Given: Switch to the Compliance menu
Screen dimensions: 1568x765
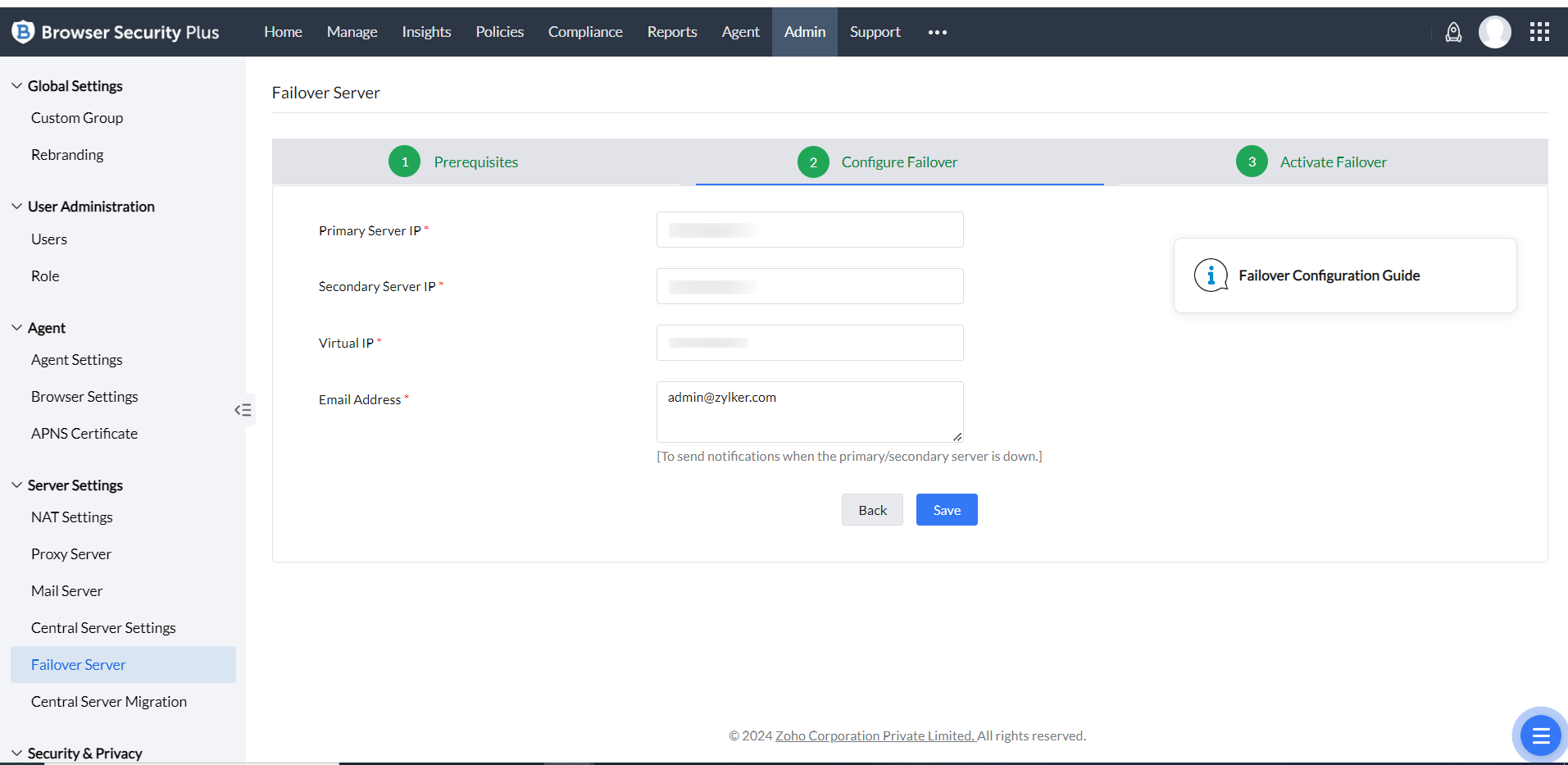Looking at the screenshot, I should pos(584,32).
